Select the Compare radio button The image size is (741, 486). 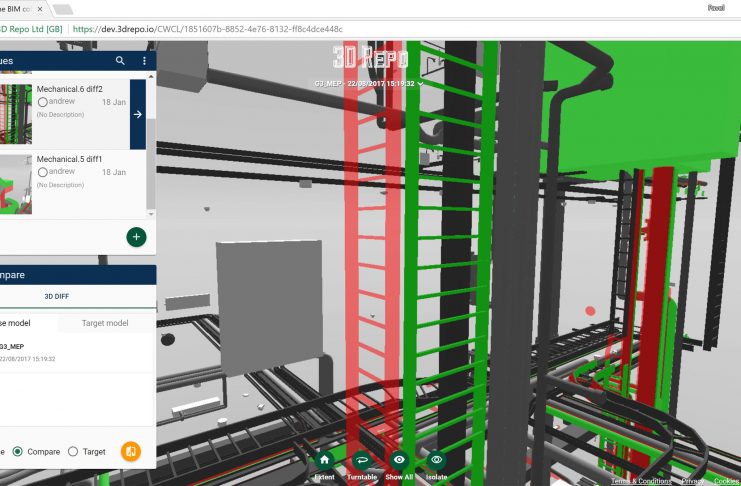[x=19, y=452]
